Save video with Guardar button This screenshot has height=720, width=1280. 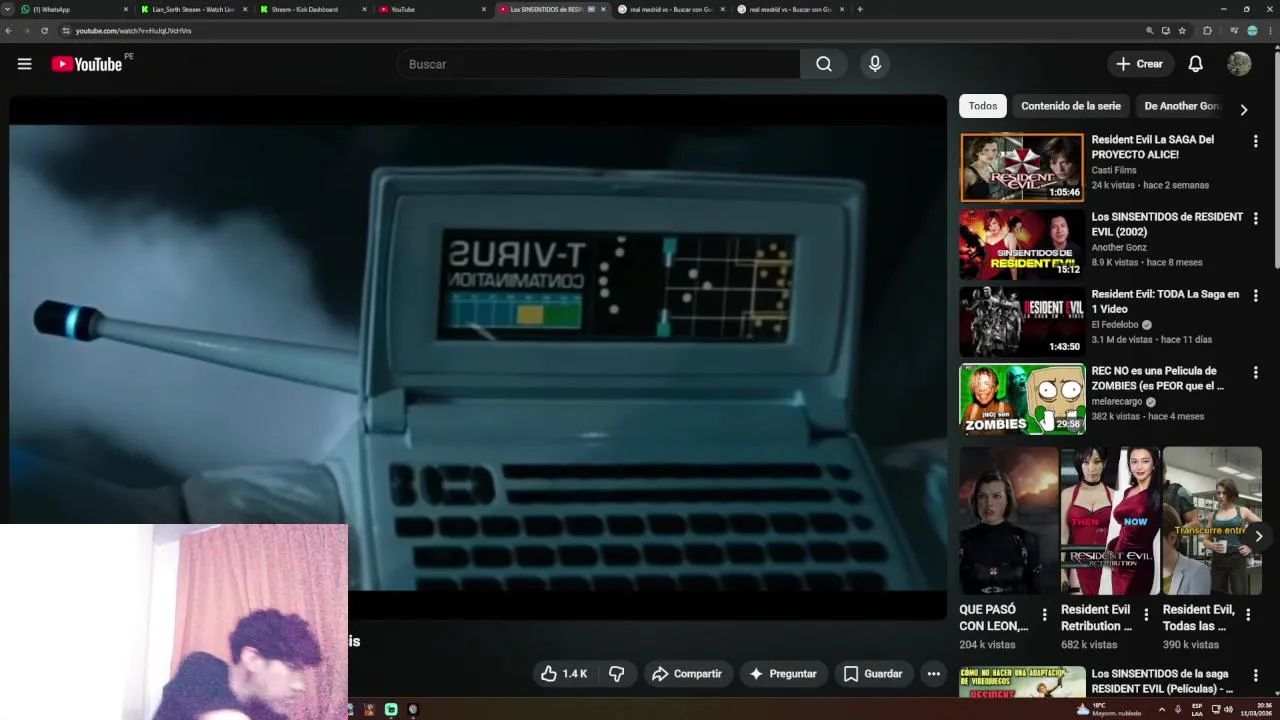pyautogui.click(x=873, y=674)
